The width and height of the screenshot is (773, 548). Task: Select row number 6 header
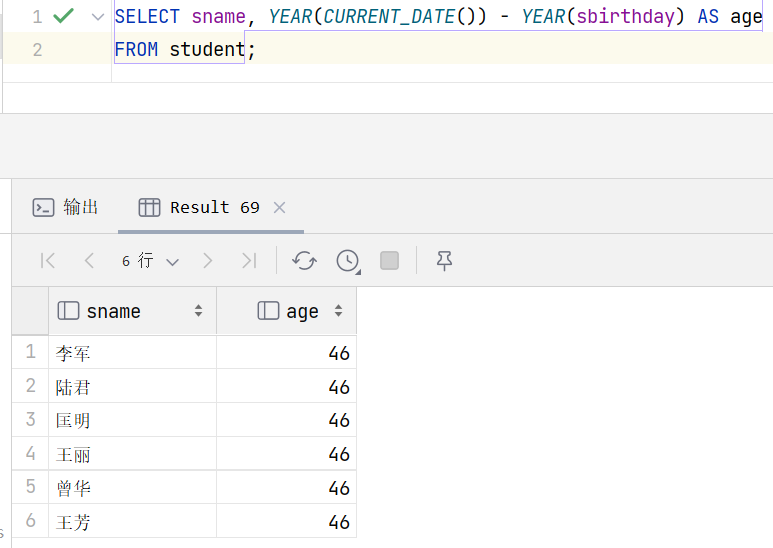[31, 520]
